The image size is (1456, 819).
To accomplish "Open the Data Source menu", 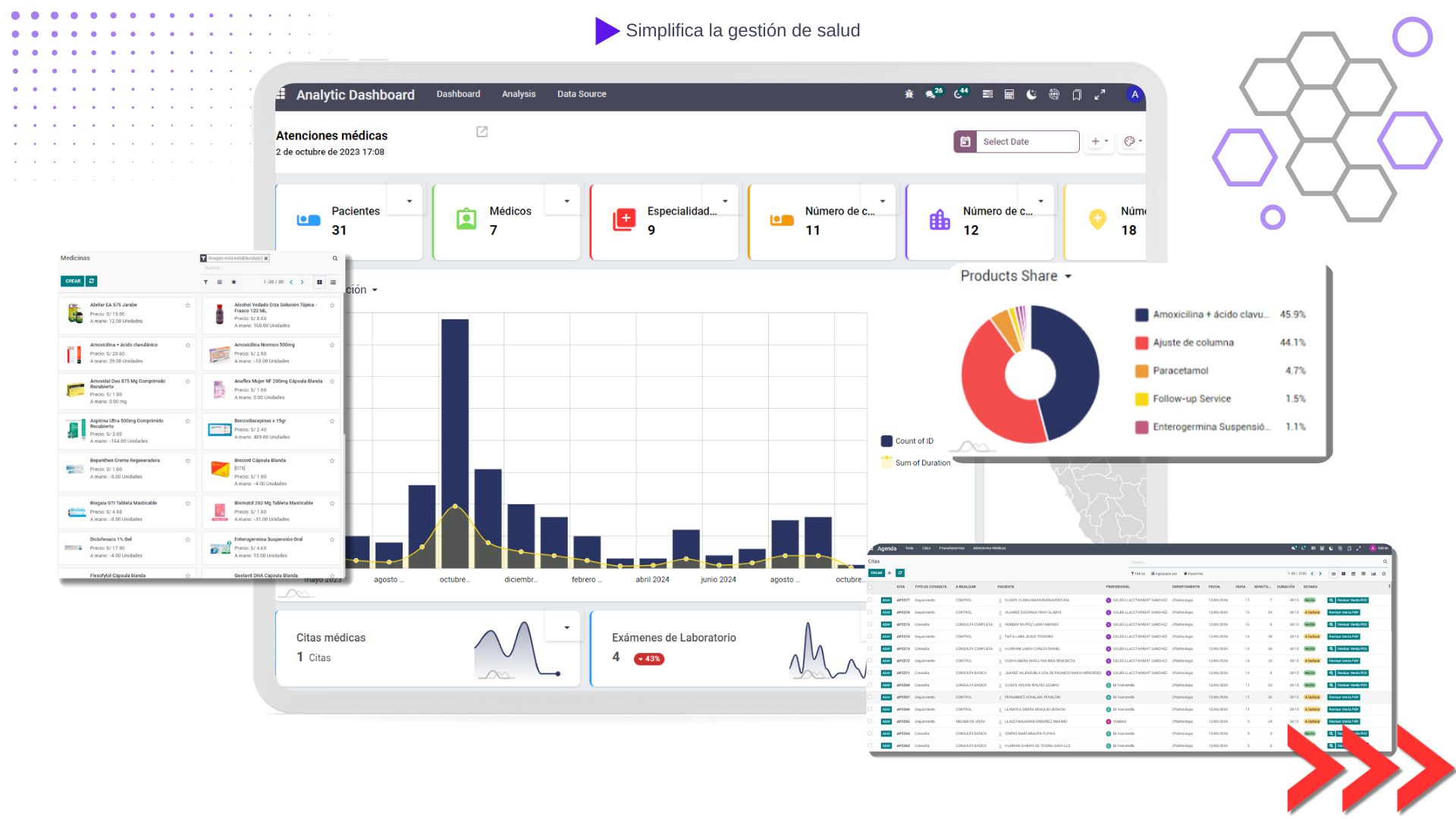I will coord(582,94).
